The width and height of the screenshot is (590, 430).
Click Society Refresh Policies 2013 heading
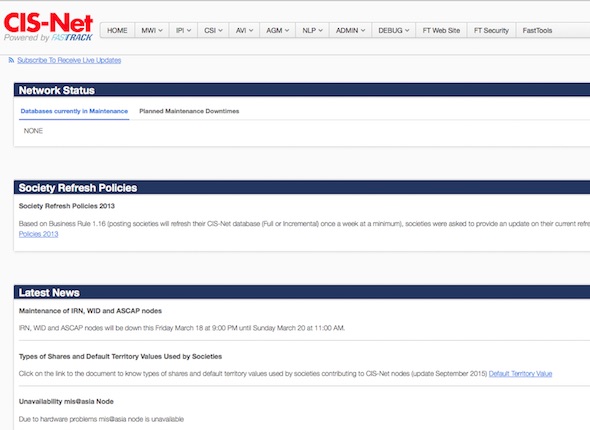pyautogui.click(x=67, y=206)
